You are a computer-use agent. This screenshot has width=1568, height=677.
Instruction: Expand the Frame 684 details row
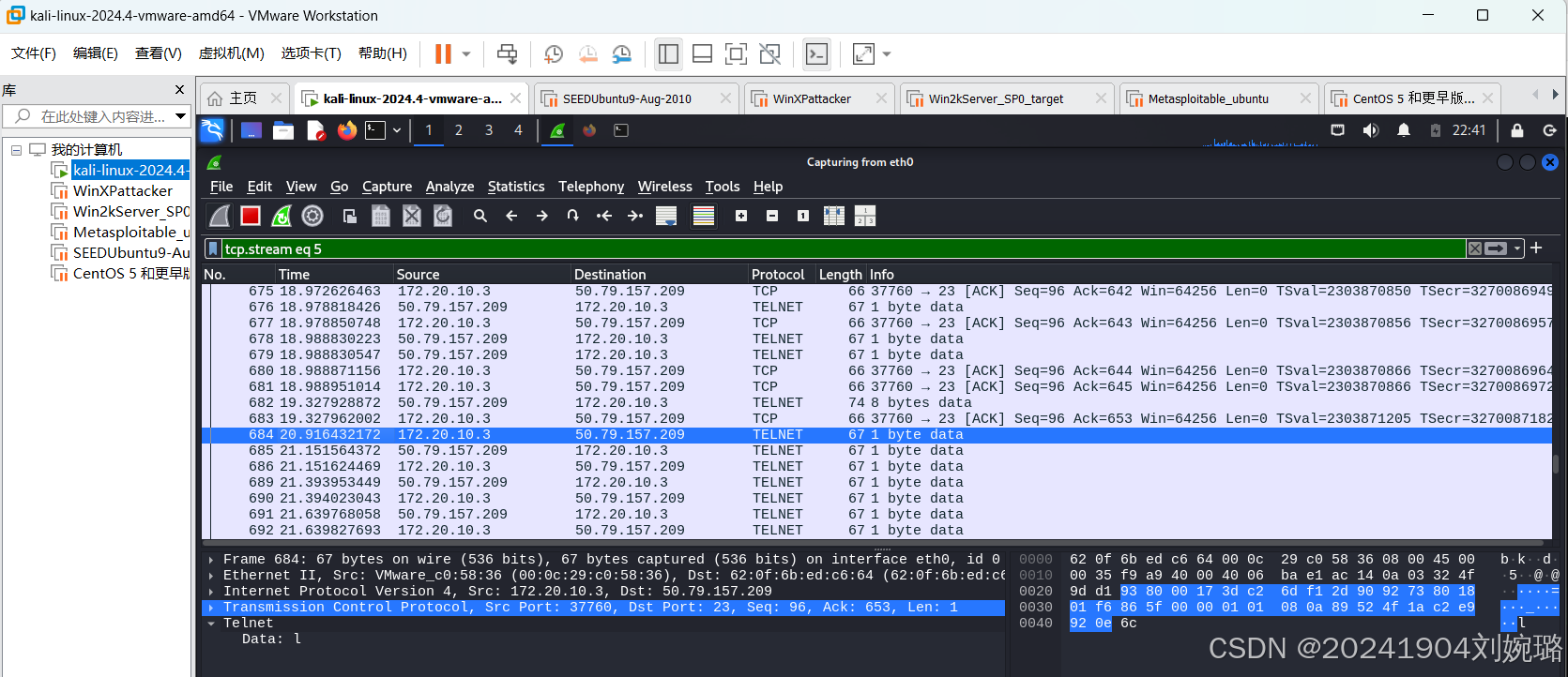point(211,560)
